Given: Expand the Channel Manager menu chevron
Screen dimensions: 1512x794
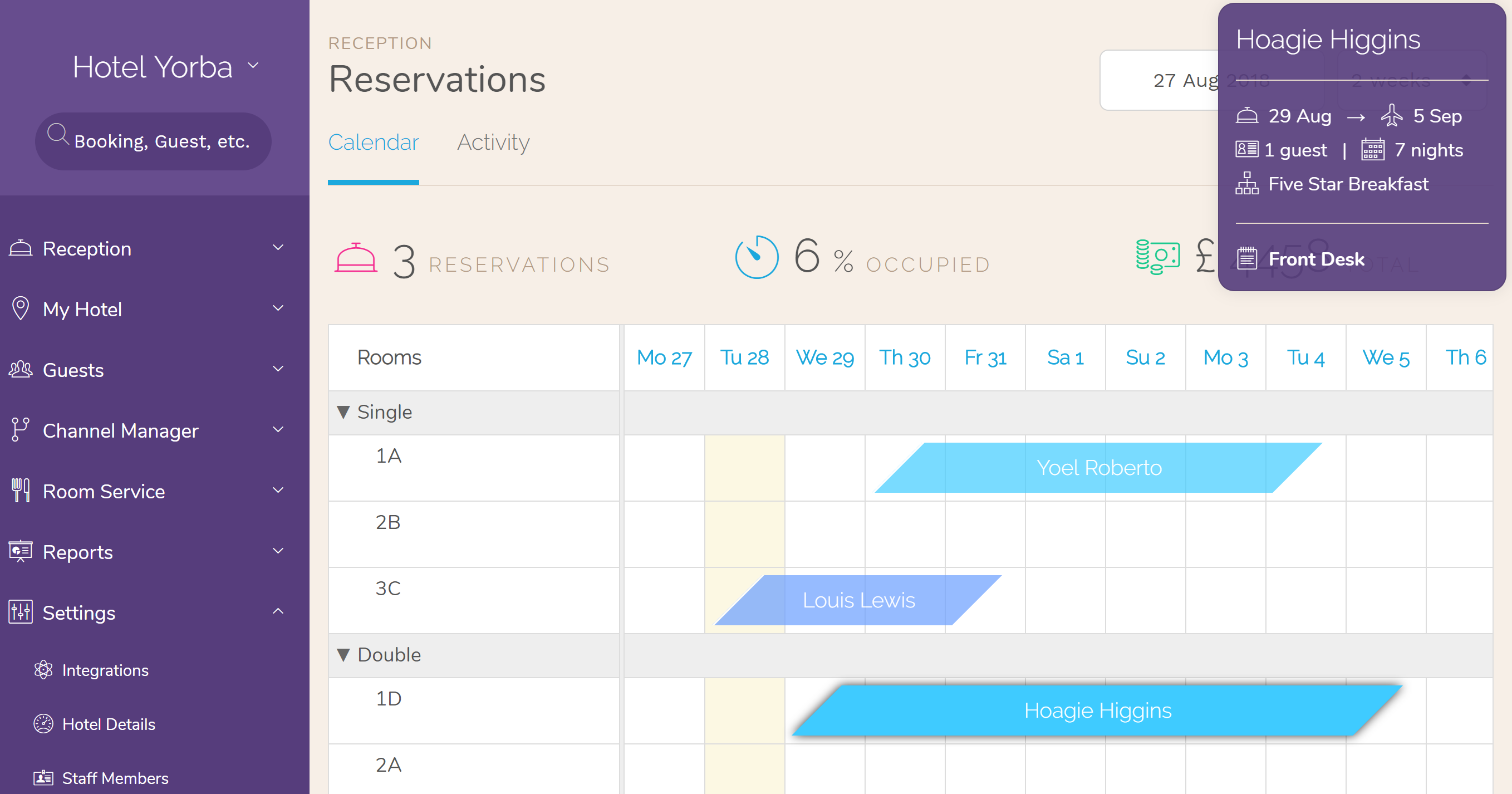Looking at the screenshot, I should tap(278, 429).
